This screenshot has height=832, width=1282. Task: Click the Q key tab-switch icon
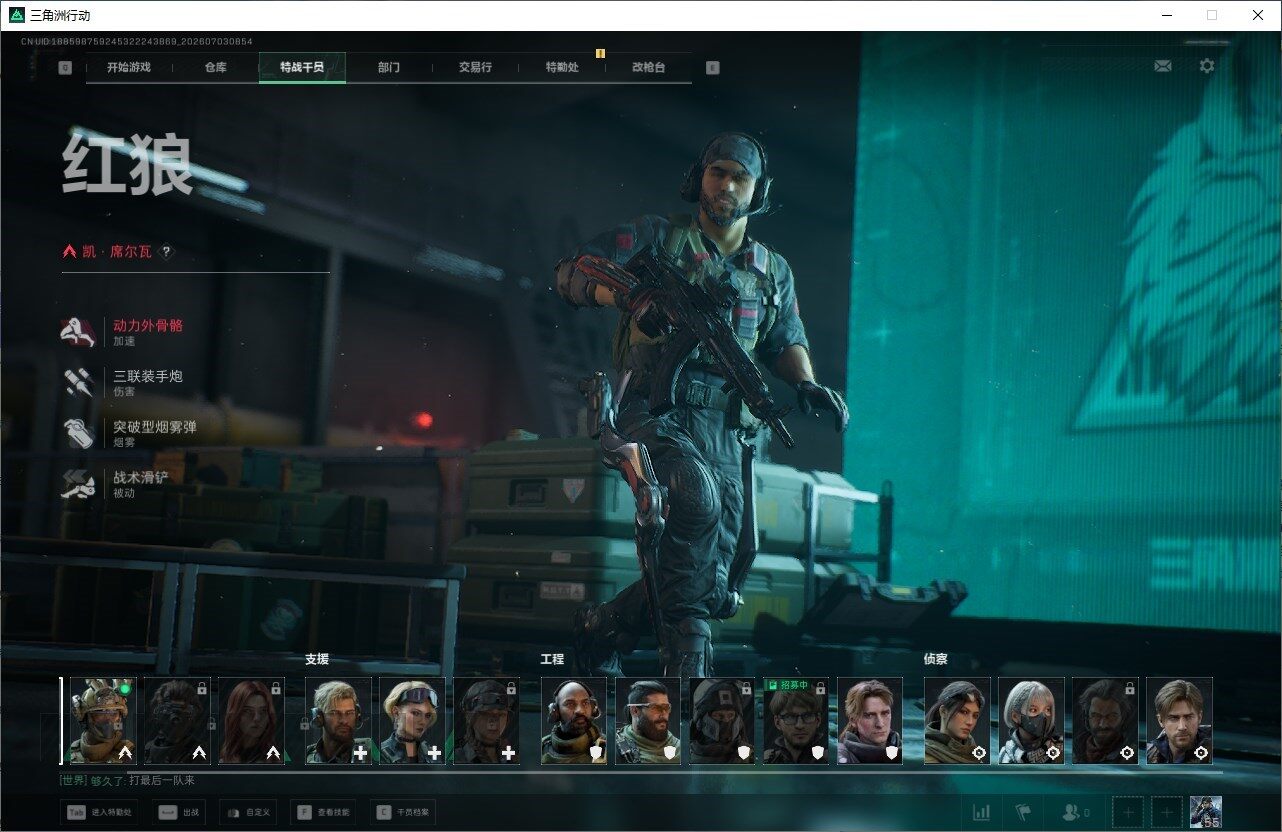tap(65, 68)
